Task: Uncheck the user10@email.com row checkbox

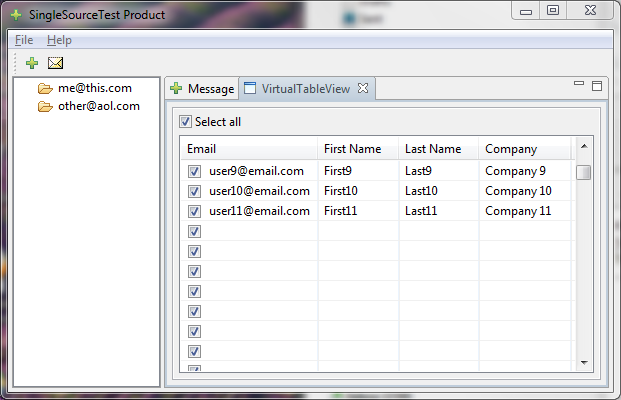Action: (194, 191)
